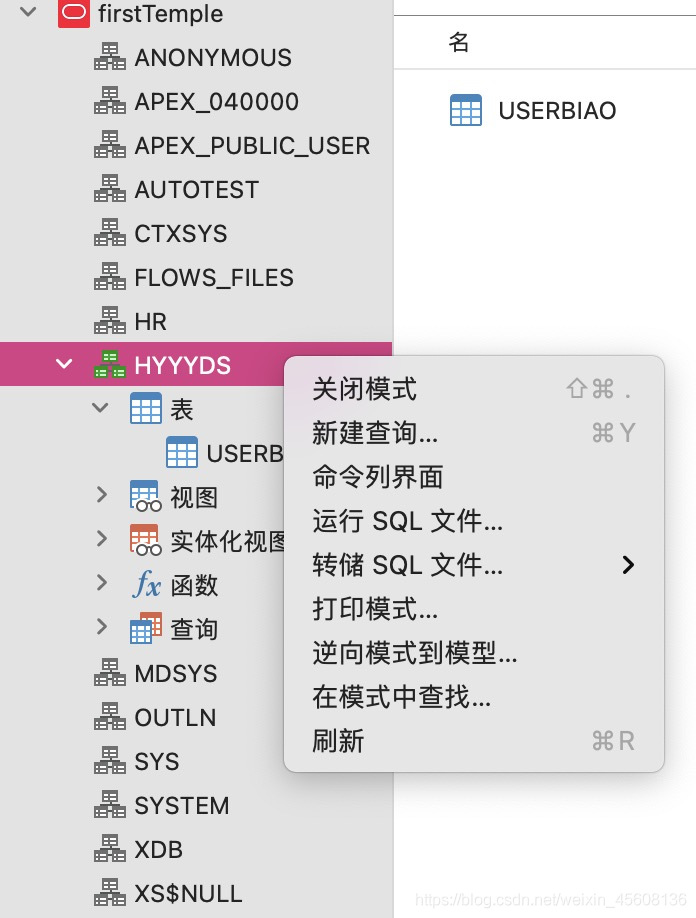This screenshot has height=918, width=696.
Task: Click the firstTemple Oracle connection icon
Action: pyautogui.click(x=74, y=14)
